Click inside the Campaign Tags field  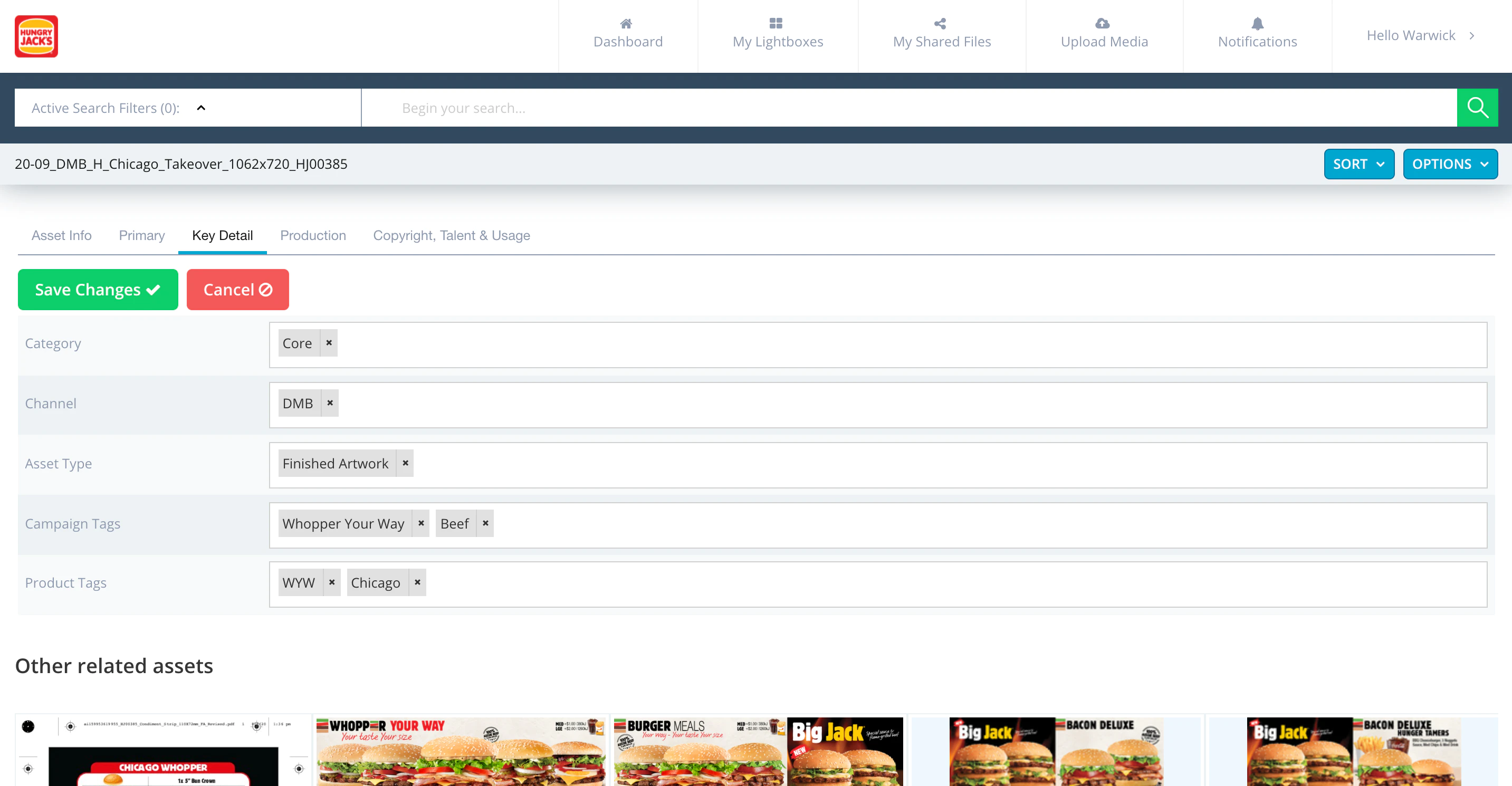(x=878, y=525)
